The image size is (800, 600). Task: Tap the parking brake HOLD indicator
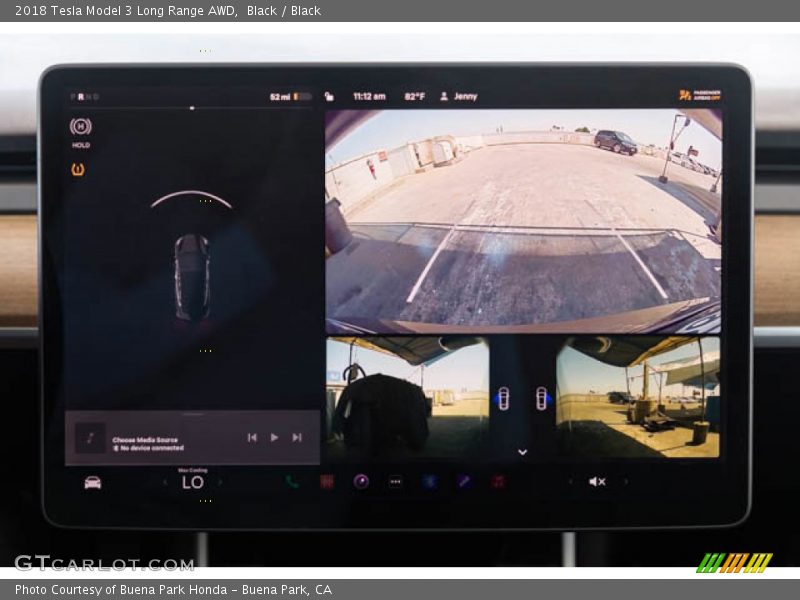tap(80, 127)
